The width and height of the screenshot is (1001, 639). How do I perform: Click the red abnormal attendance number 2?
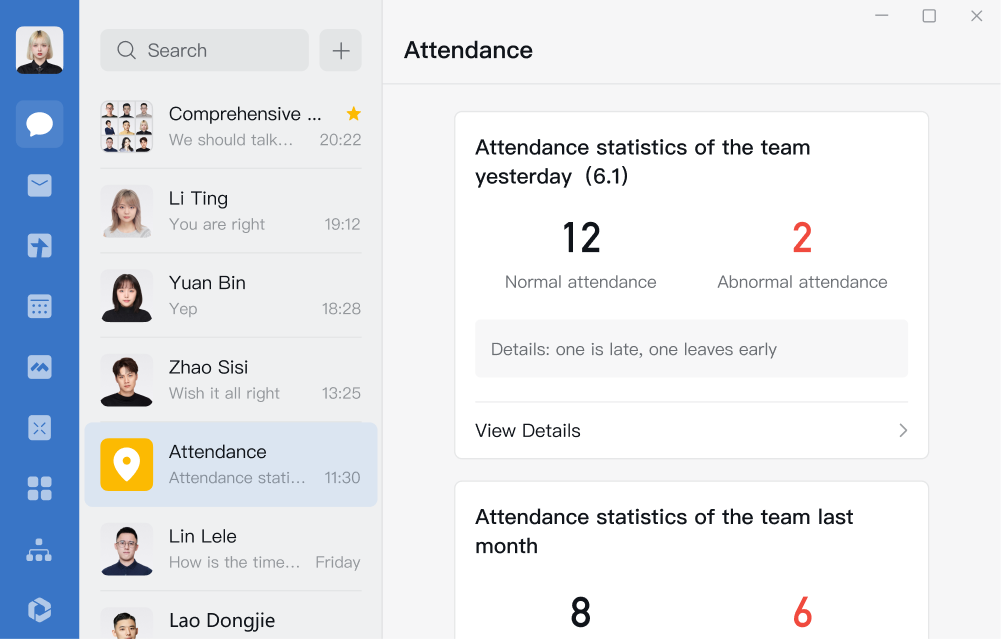click(x=802, y=238)
